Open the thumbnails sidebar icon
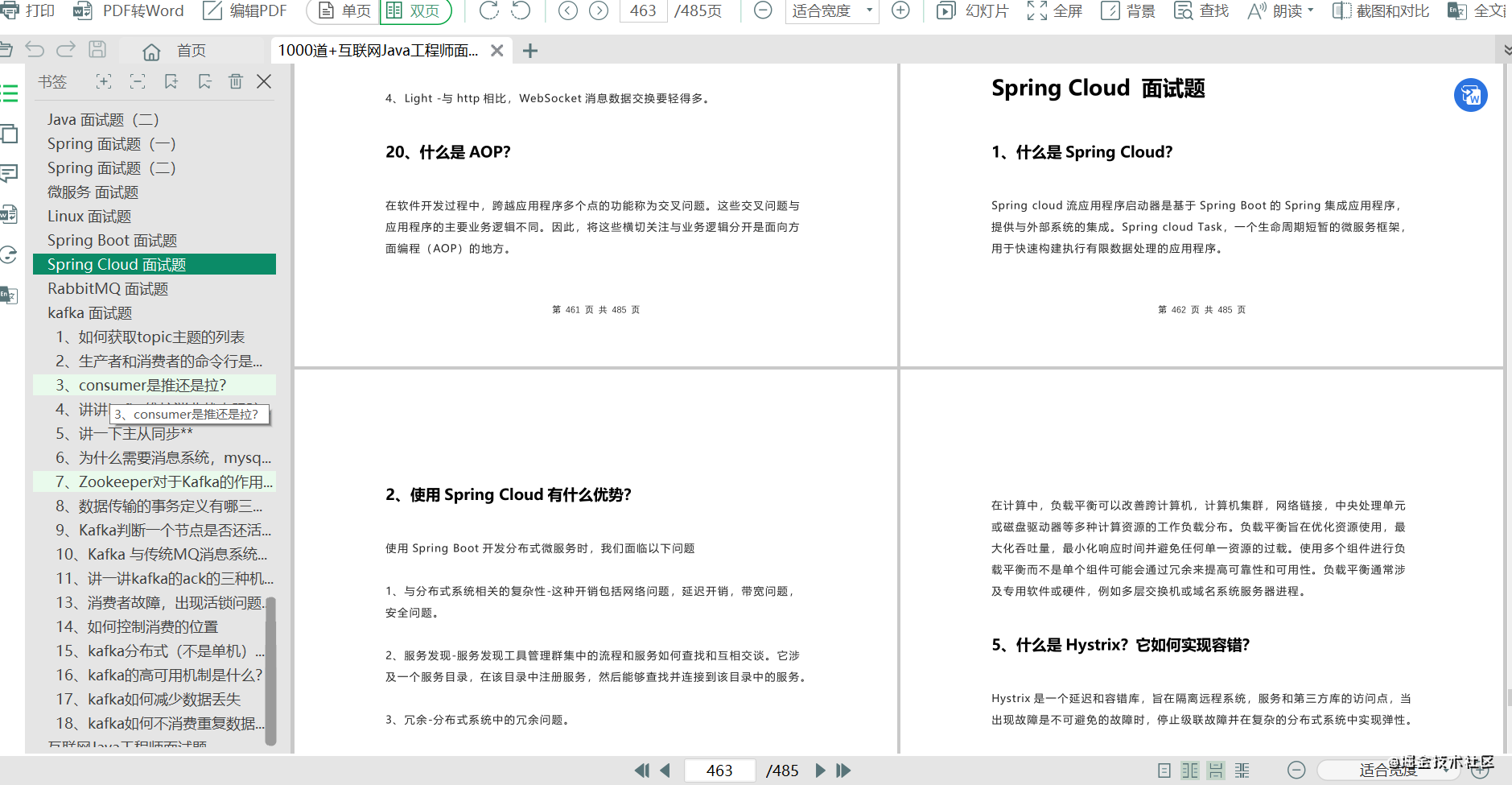Viewport: 1512px width, 785px height. coord(9,134)
